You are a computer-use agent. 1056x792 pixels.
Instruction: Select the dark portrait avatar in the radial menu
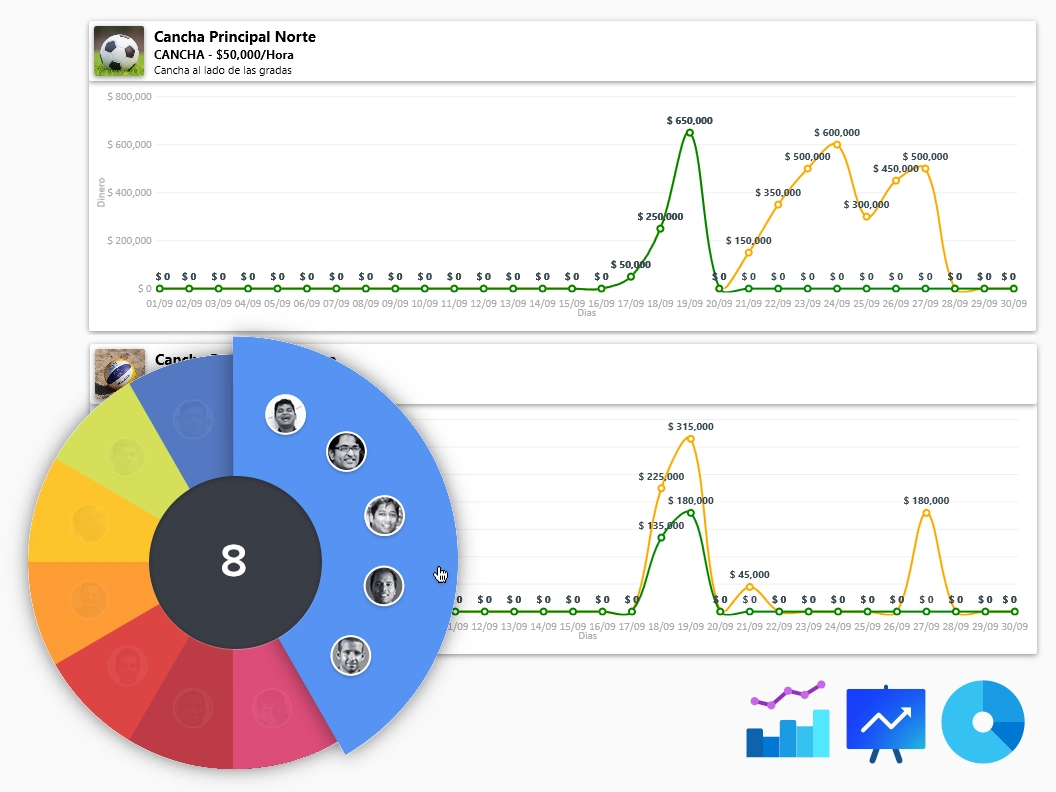click(x=385, y=586)
